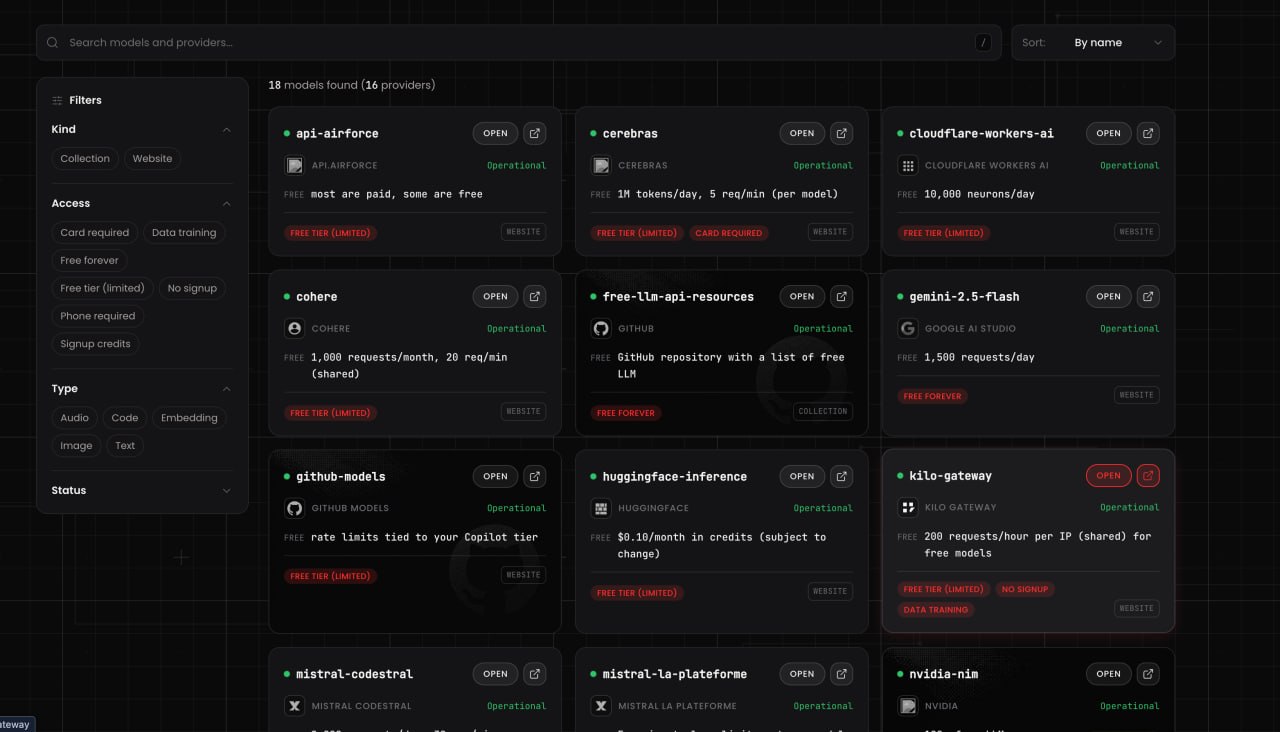Open external link for nvidia-nim

[1148, 674]
